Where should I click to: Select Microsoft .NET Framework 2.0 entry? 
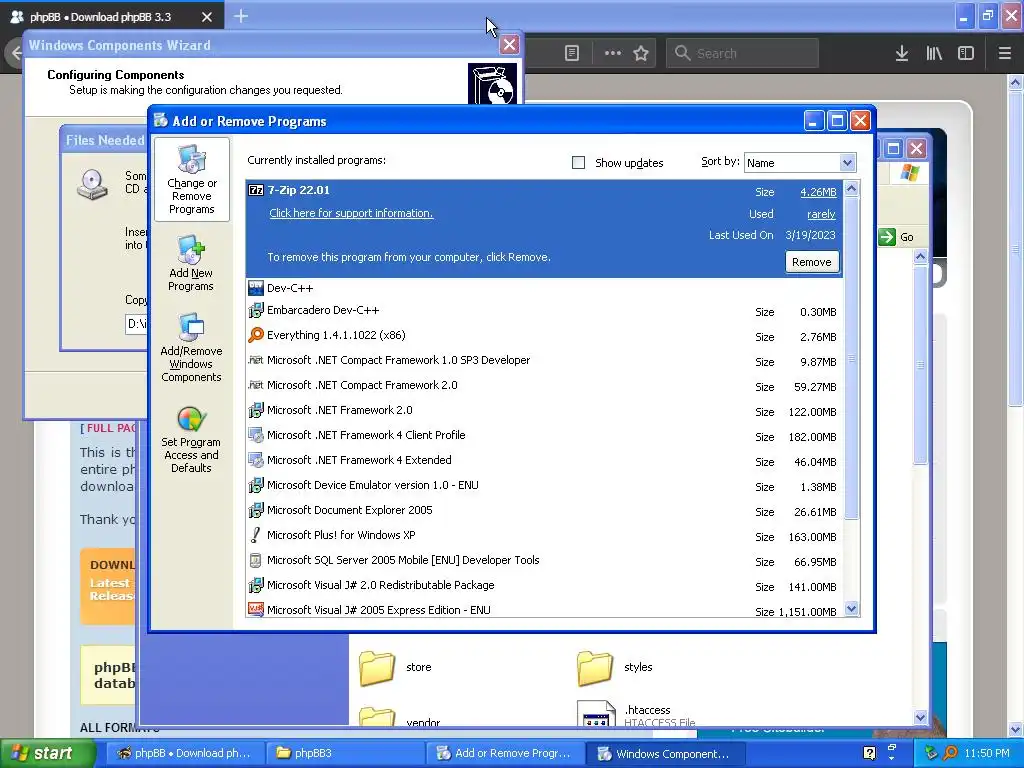(x=544, y=411)
